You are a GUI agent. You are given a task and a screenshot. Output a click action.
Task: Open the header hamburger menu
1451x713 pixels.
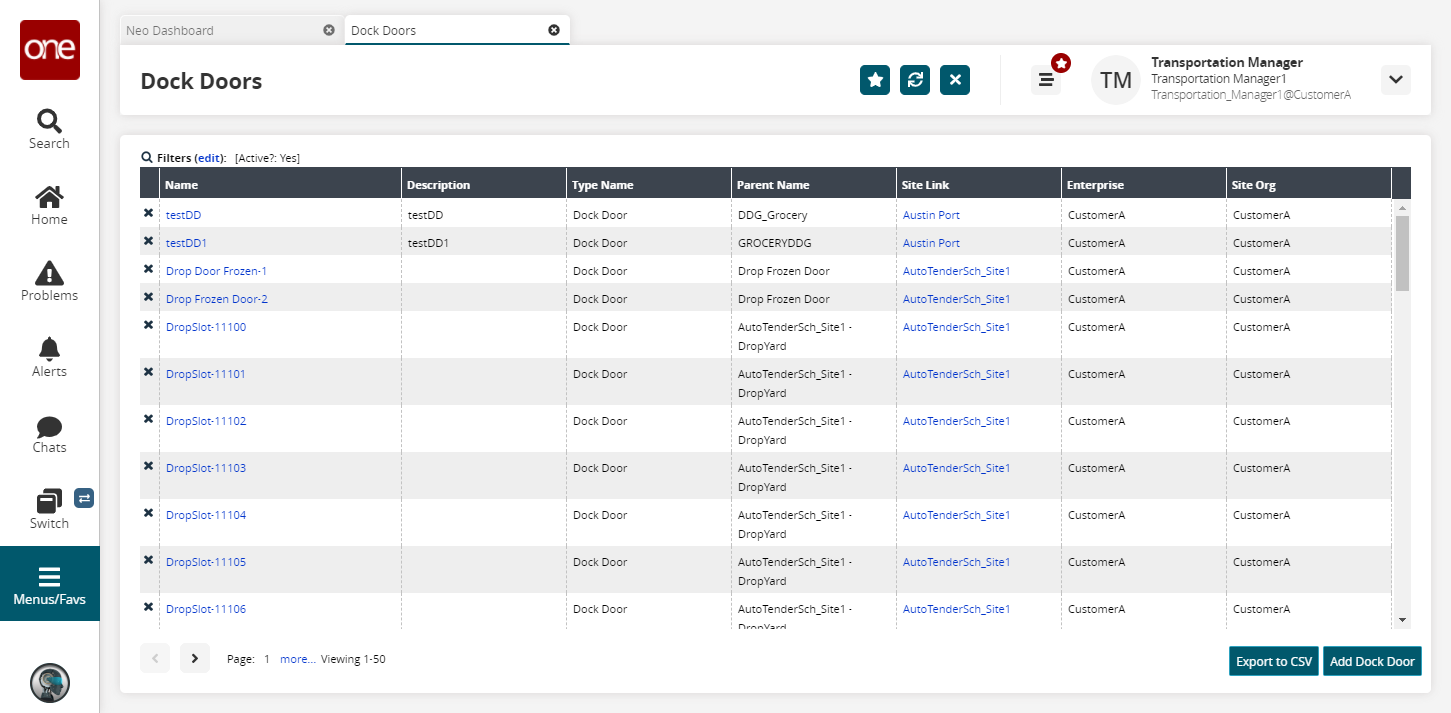(1046, 80)
